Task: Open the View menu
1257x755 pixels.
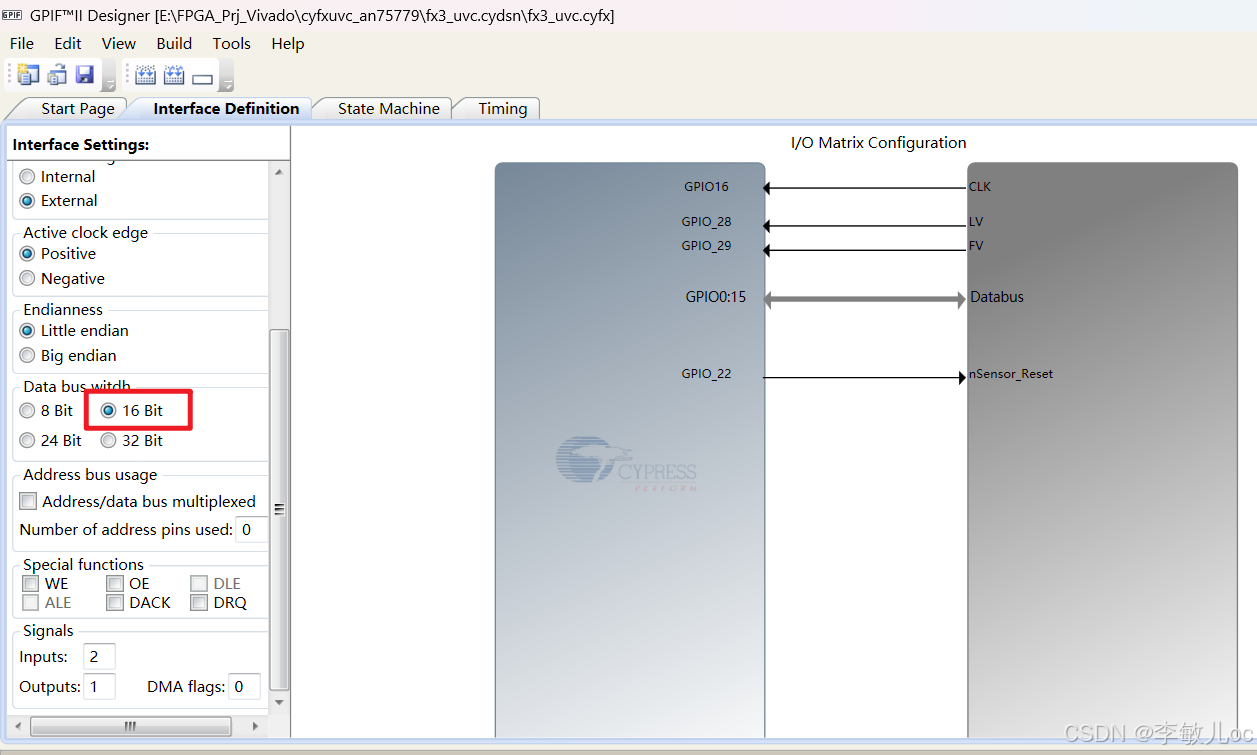Action: [119, 43]
